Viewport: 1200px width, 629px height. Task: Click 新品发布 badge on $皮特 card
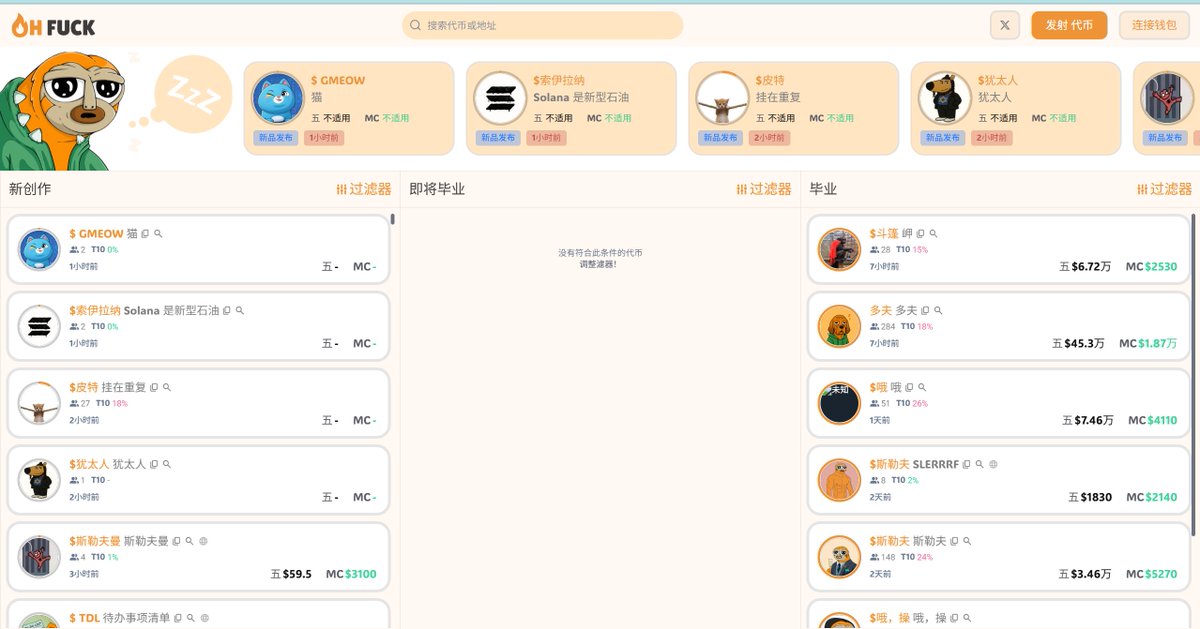point(720,138)
